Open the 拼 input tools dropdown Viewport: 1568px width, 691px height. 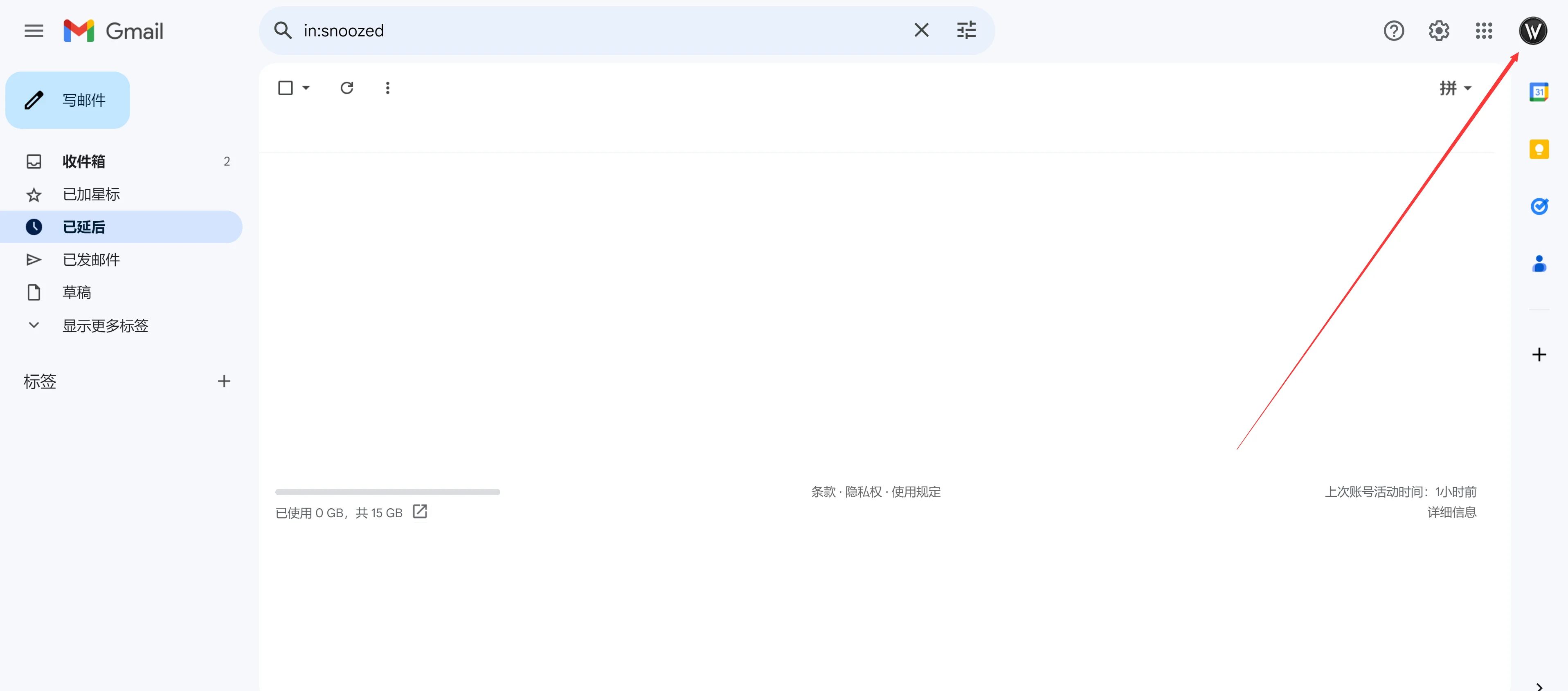point(1456,88)
